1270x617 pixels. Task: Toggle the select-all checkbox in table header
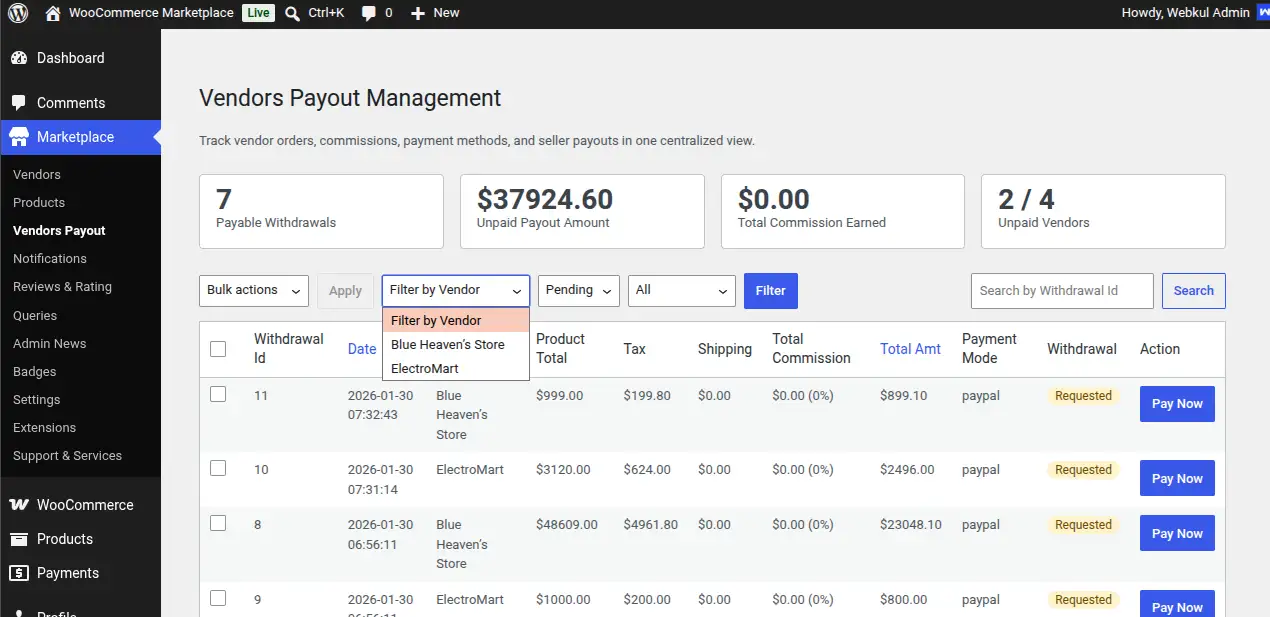coord(218,349)
